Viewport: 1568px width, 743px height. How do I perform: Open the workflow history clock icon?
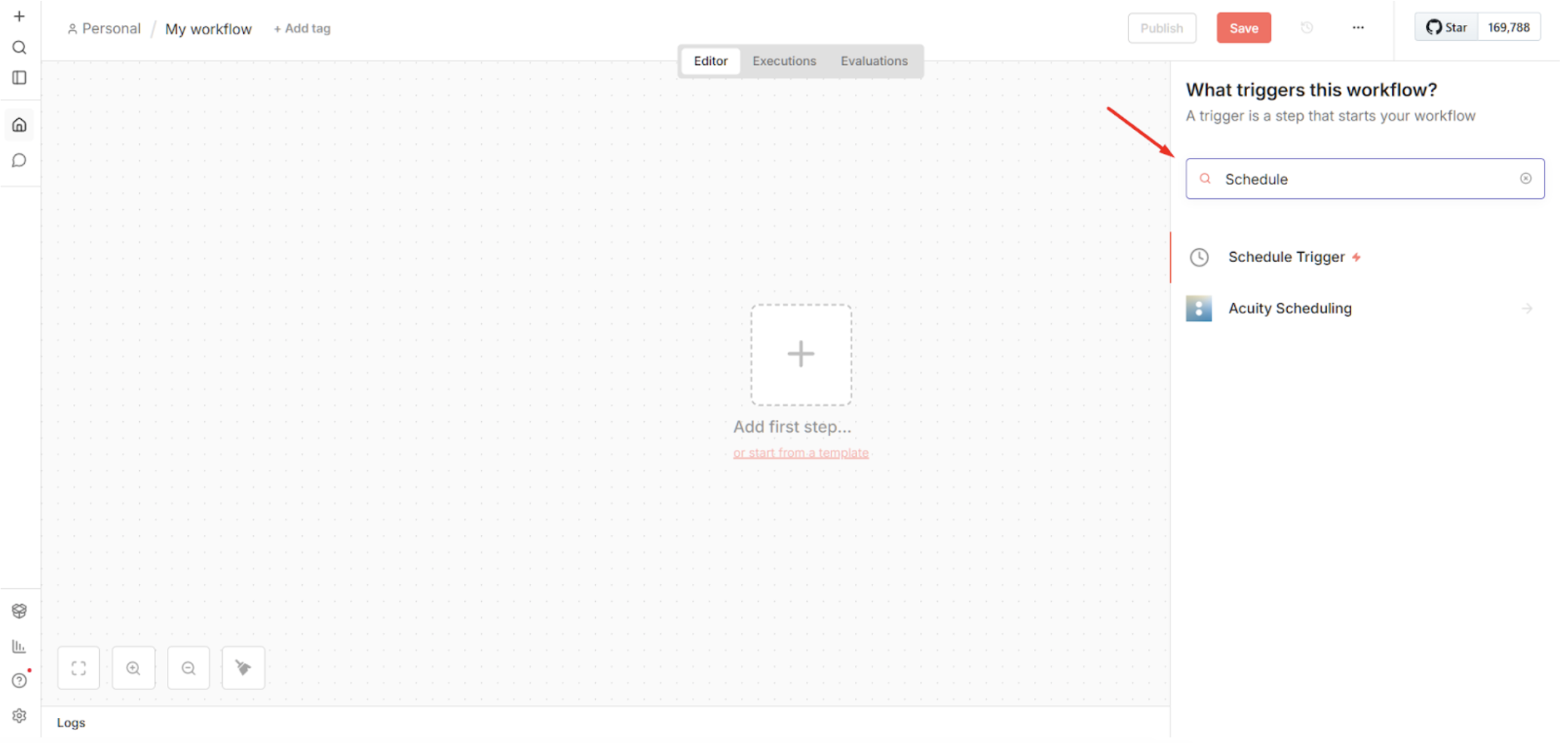point(1307,28)
